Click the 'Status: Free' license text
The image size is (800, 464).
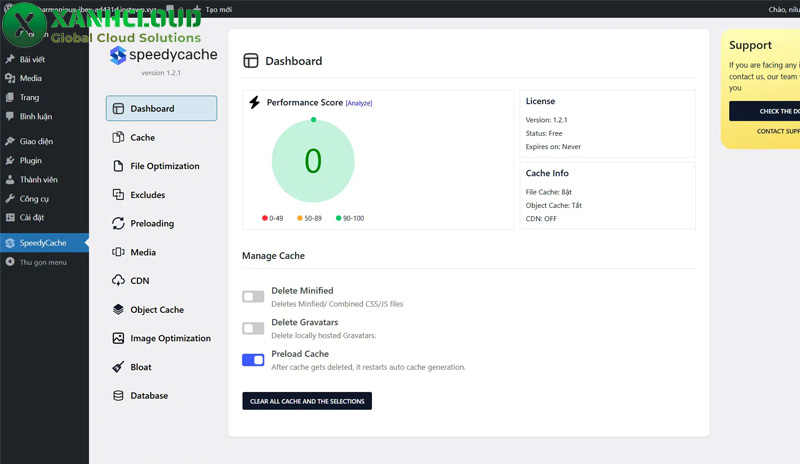click(544, 133)
